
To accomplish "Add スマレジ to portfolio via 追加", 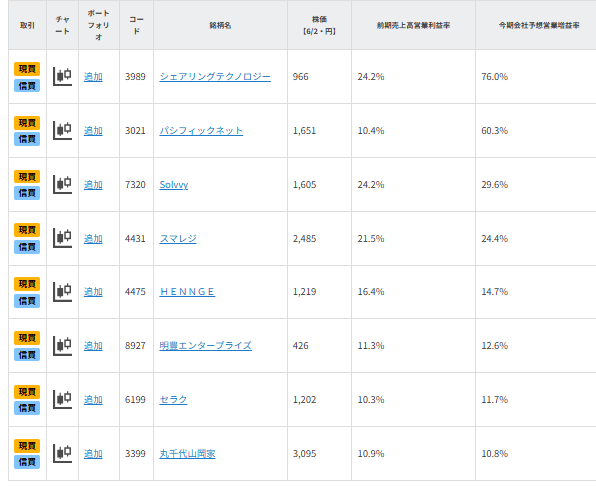I will pyautogui.click(x=93, y=239).
